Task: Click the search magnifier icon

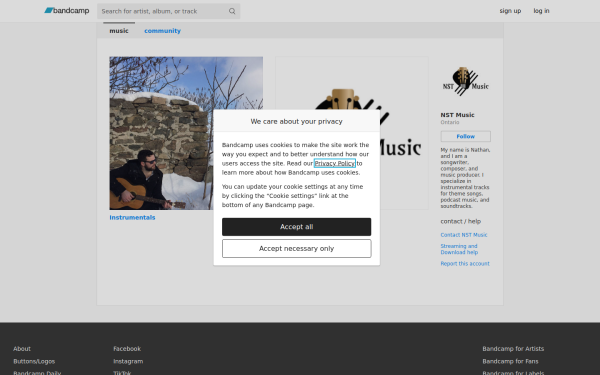Action: tap(232, 11)
